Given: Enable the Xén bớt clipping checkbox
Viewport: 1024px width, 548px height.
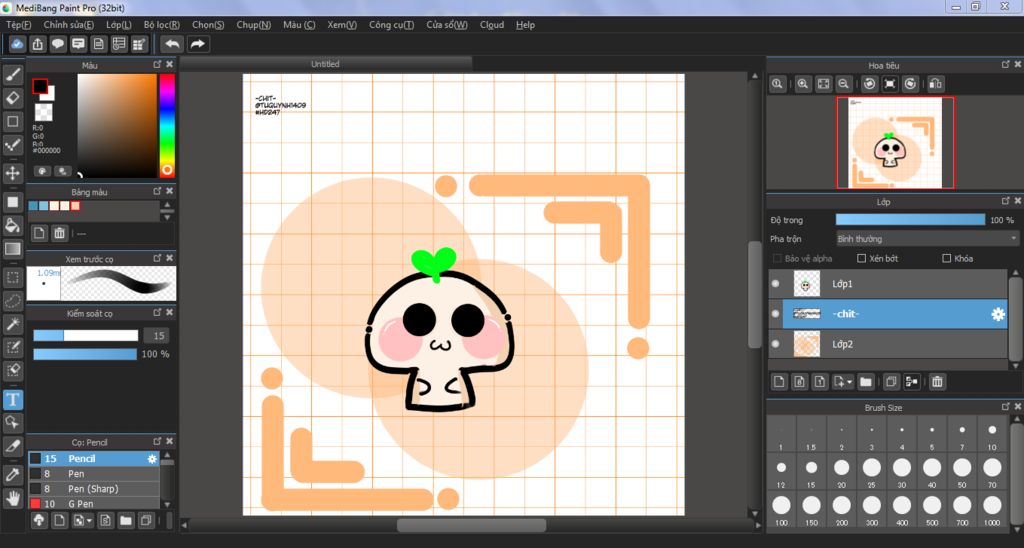Looking at the screenshot, I should click(861, 259).
